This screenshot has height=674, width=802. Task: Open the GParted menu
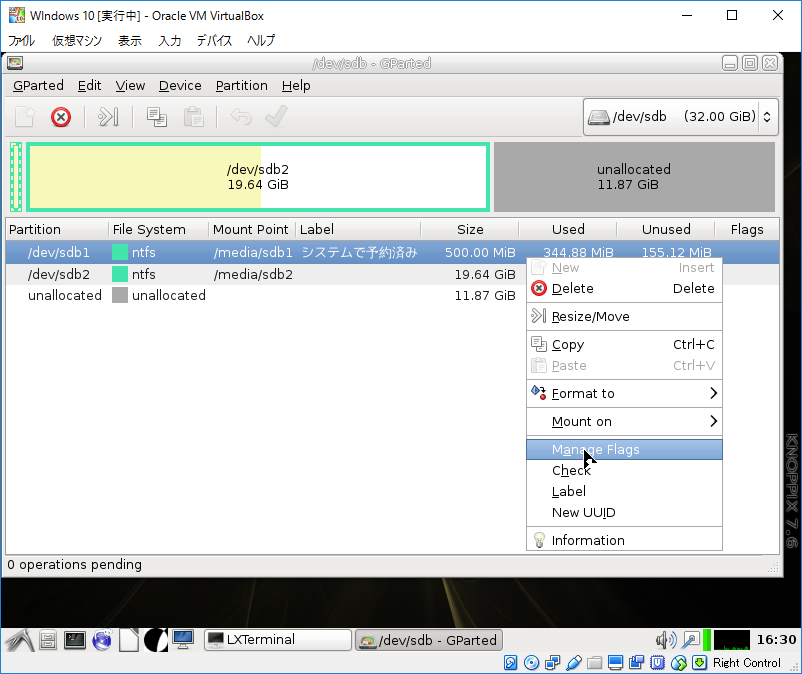[38, 85]
